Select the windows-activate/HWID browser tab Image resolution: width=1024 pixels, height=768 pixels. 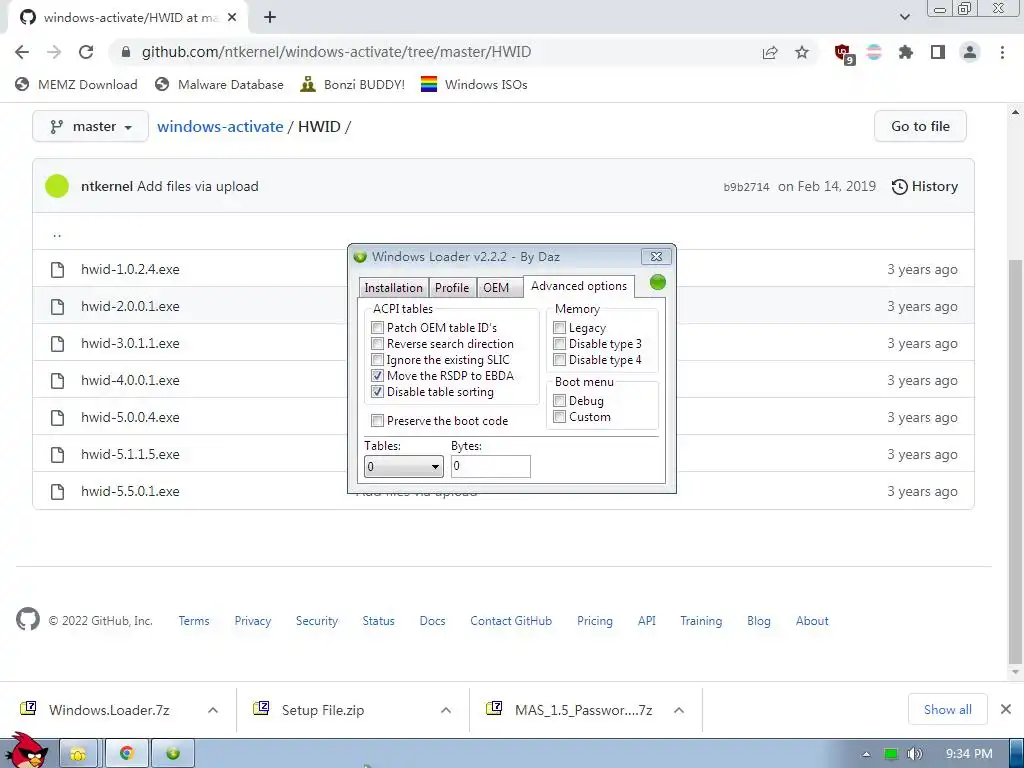click(127, 18)
